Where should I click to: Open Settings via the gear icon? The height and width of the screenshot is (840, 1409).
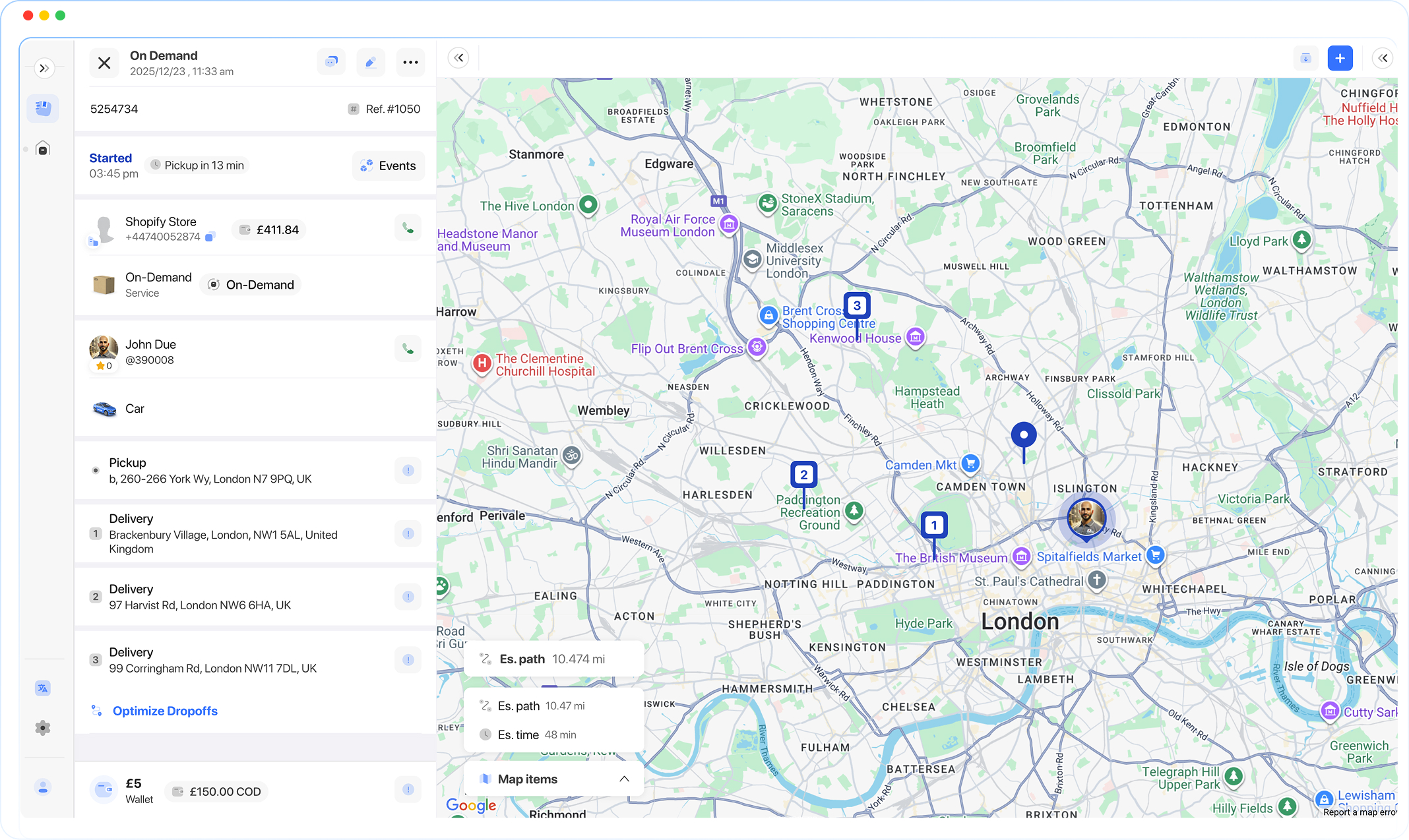(x=44, y=728)
